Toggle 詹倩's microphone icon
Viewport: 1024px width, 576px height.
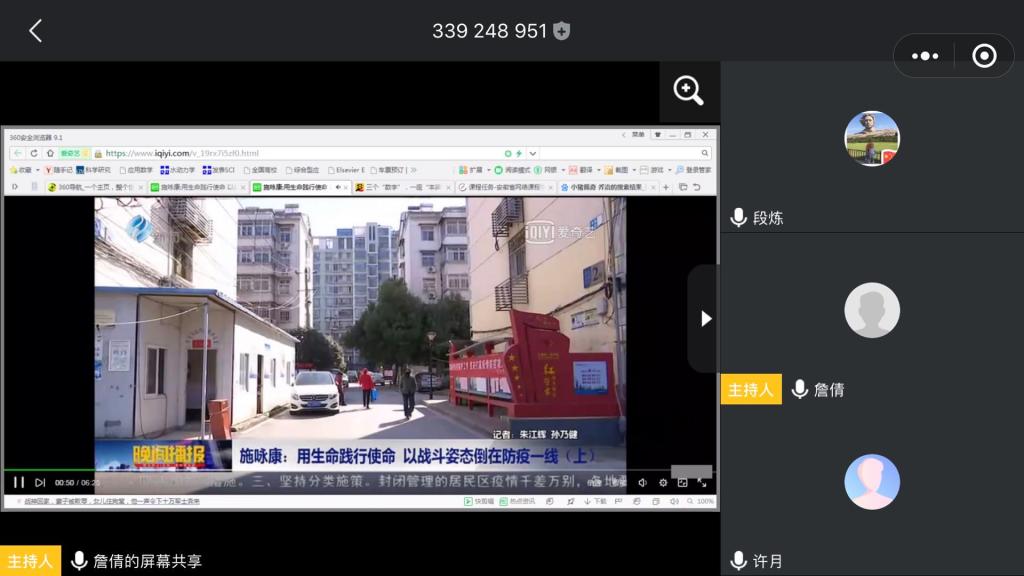(800, 389)
